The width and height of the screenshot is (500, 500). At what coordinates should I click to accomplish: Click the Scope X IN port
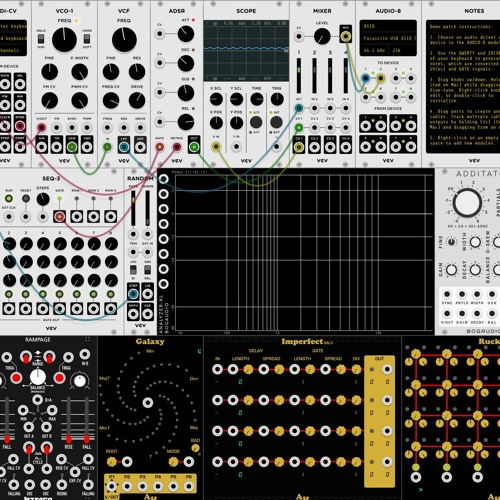(x=216, y=146)
